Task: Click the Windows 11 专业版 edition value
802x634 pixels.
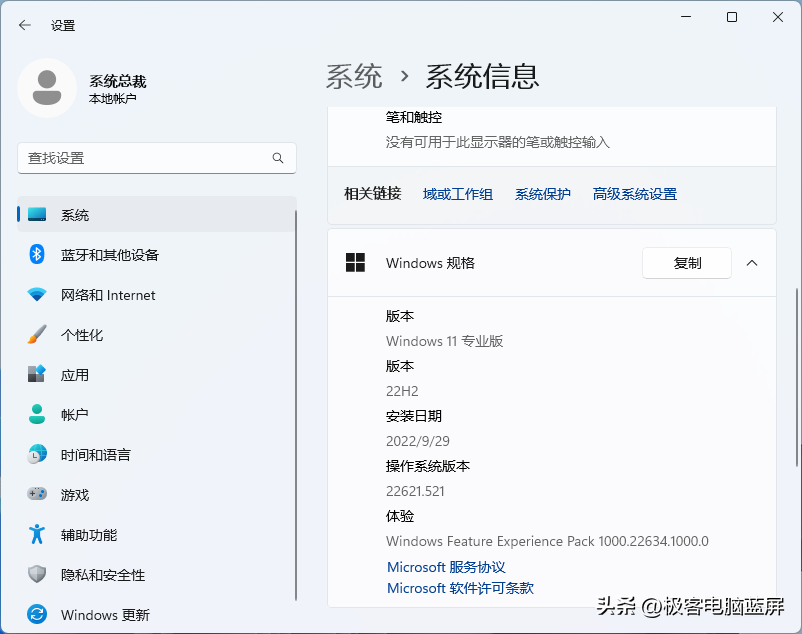Action: tap(444, 341)
